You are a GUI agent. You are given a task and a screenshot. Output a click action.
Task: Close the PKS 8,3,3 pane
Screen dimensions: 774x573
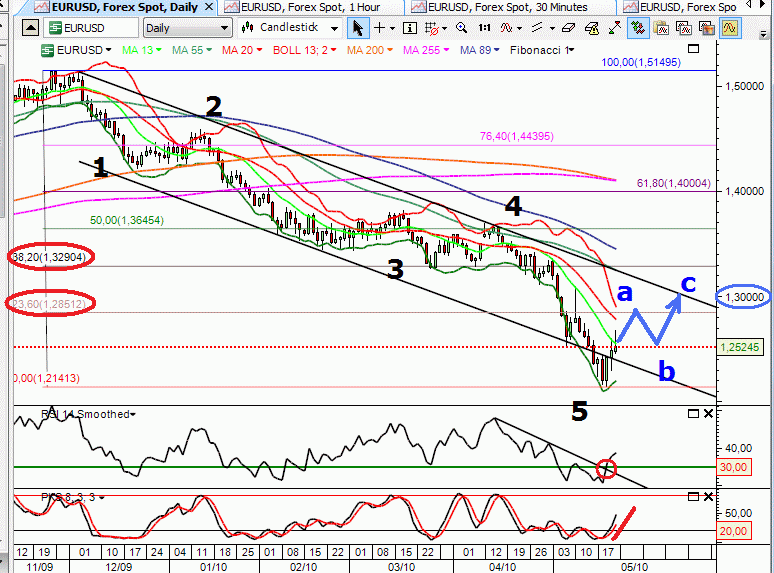click(x=708, y=497)
